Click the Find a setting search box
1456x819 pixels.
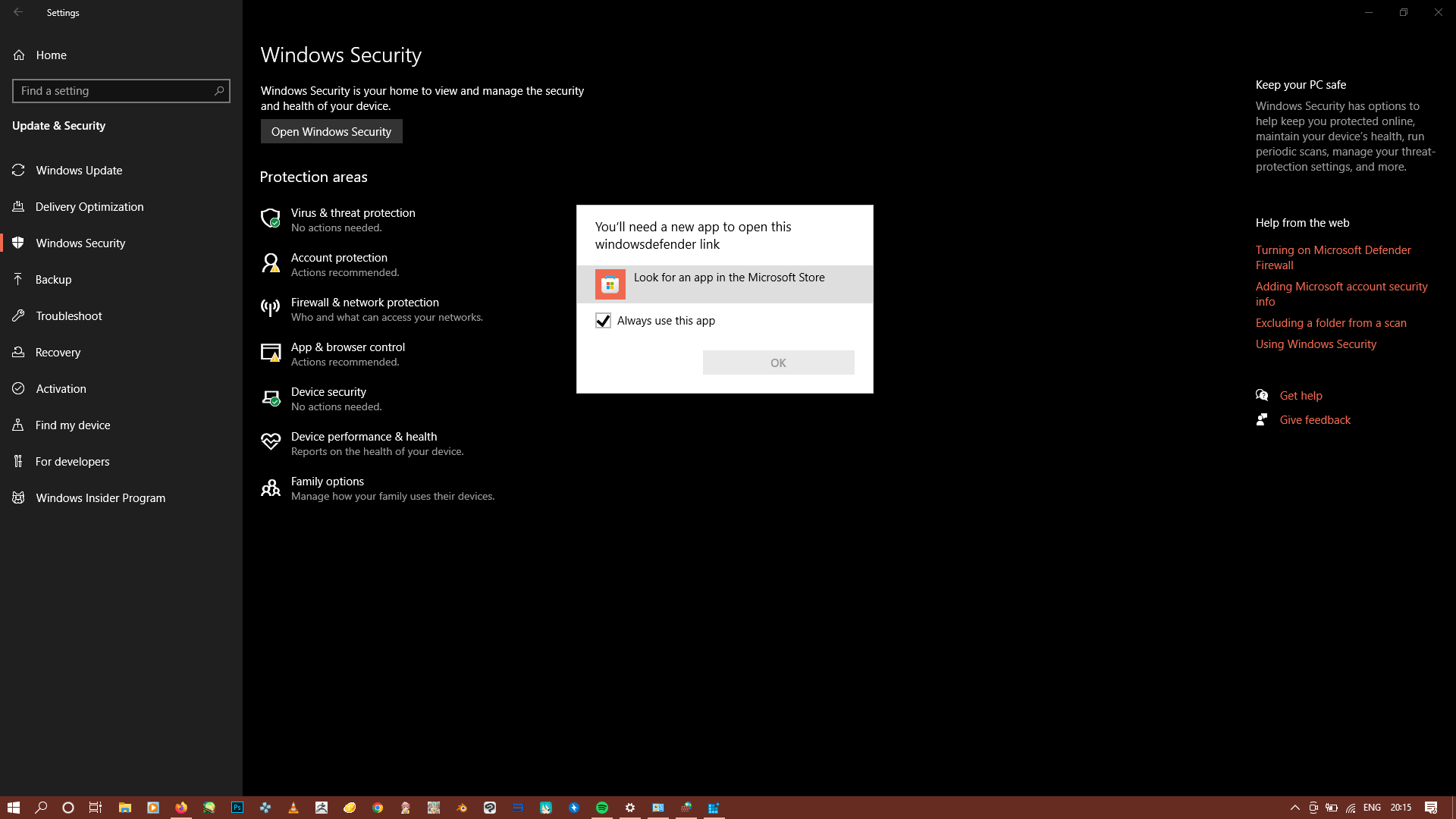(114, 91)
